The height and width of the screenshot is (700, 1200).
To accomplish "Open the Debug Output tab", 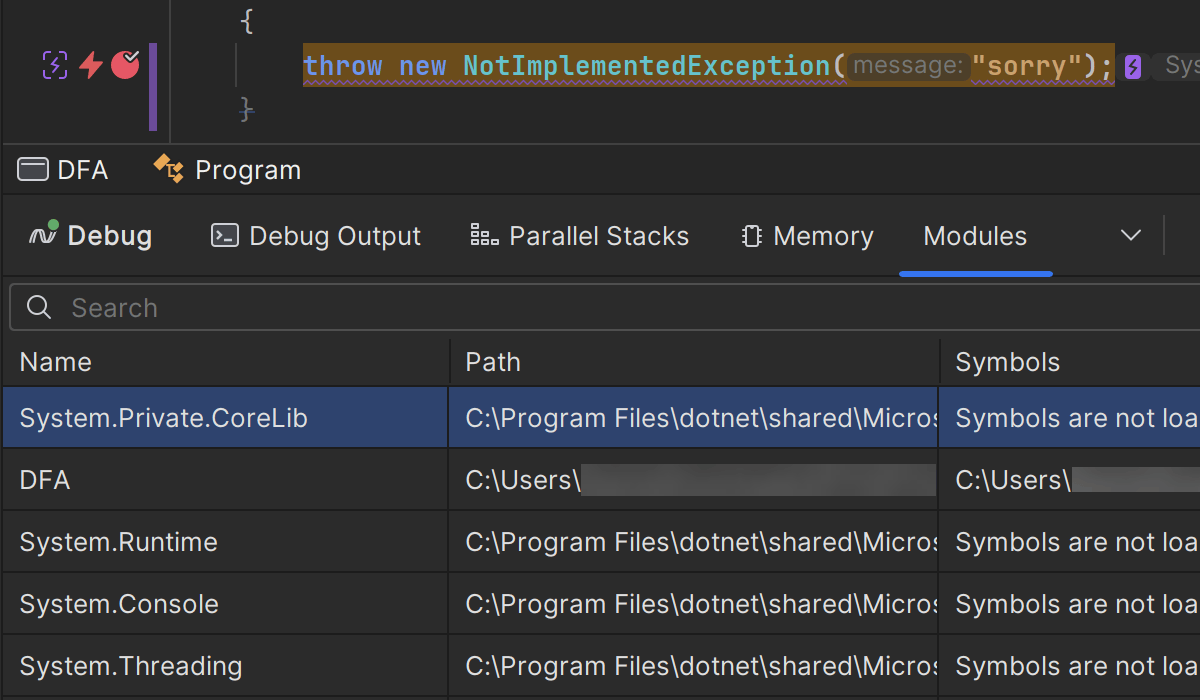I will pos(316,236).
